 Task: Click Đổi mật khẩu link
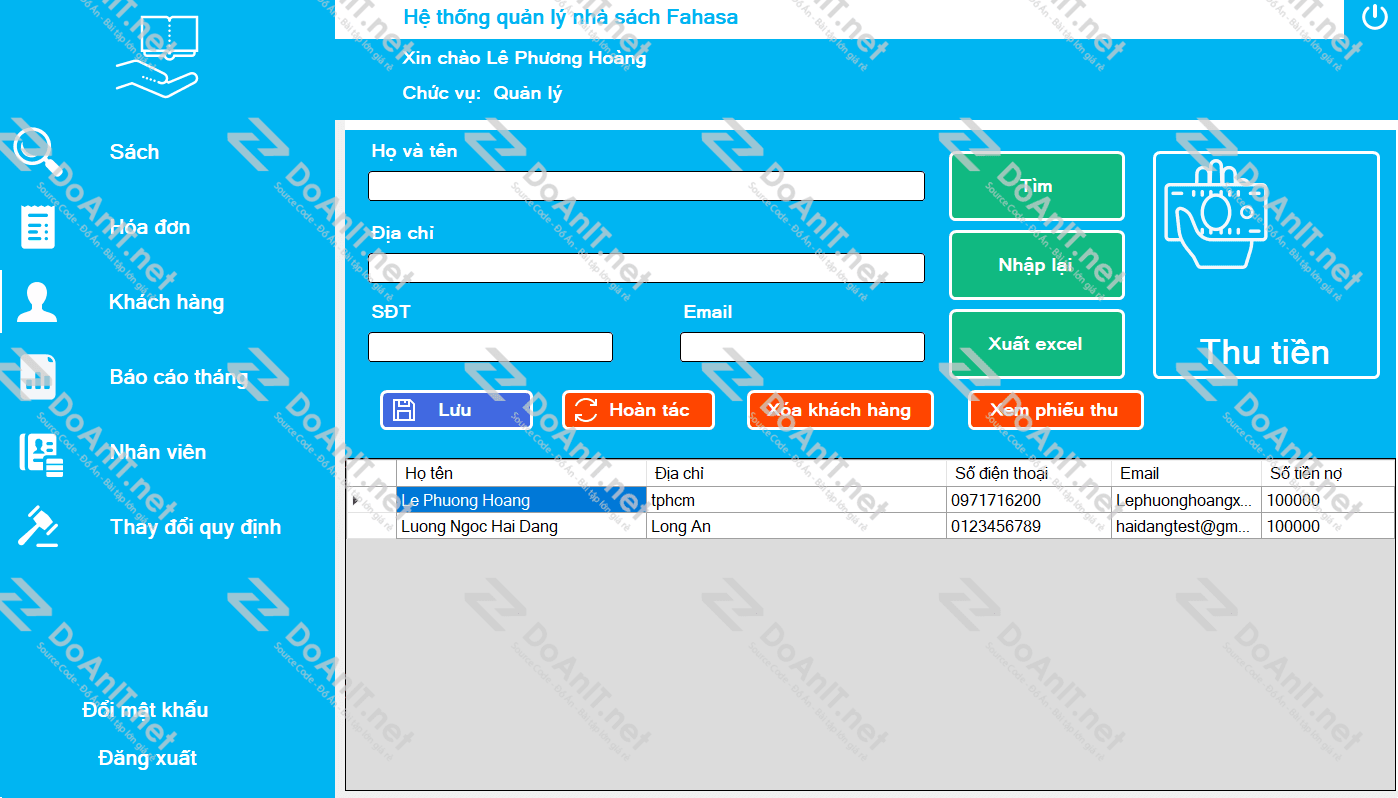(145, 710)
